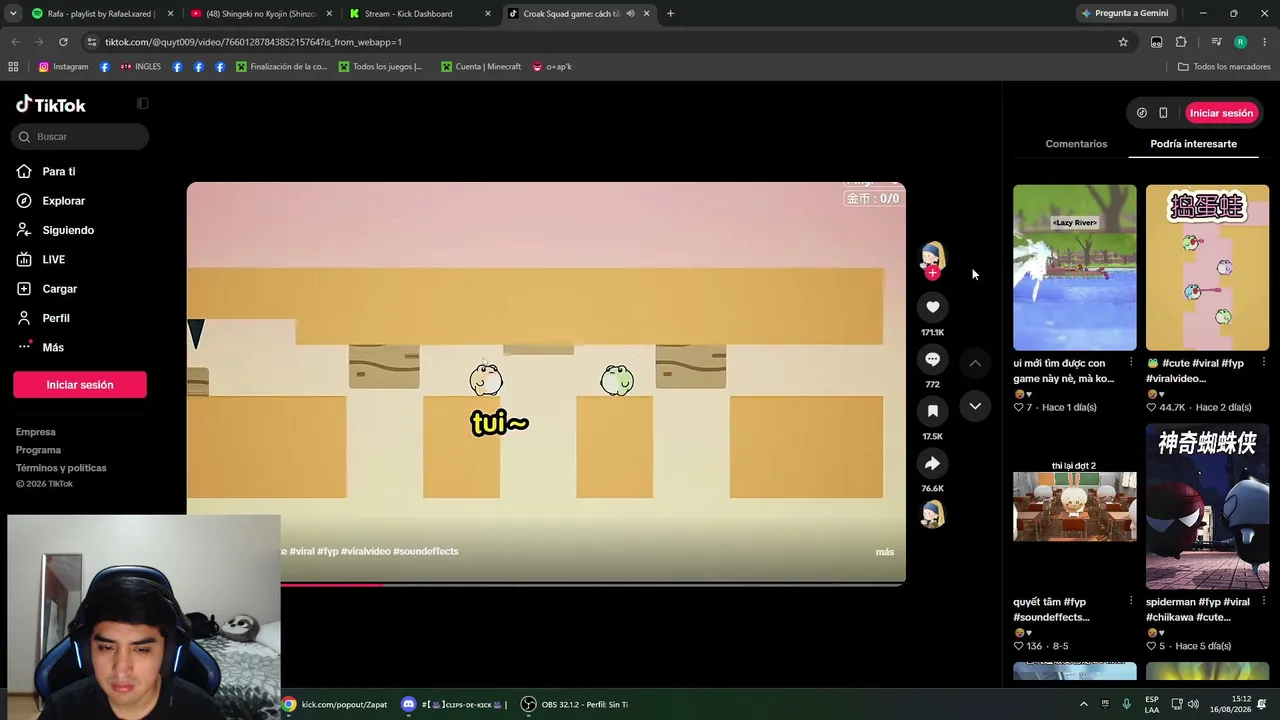Click the browser address bar URL
Image resolution: width=1280 pixels, height=720 pixels.
pyautogui.click(x=253, y=42)
